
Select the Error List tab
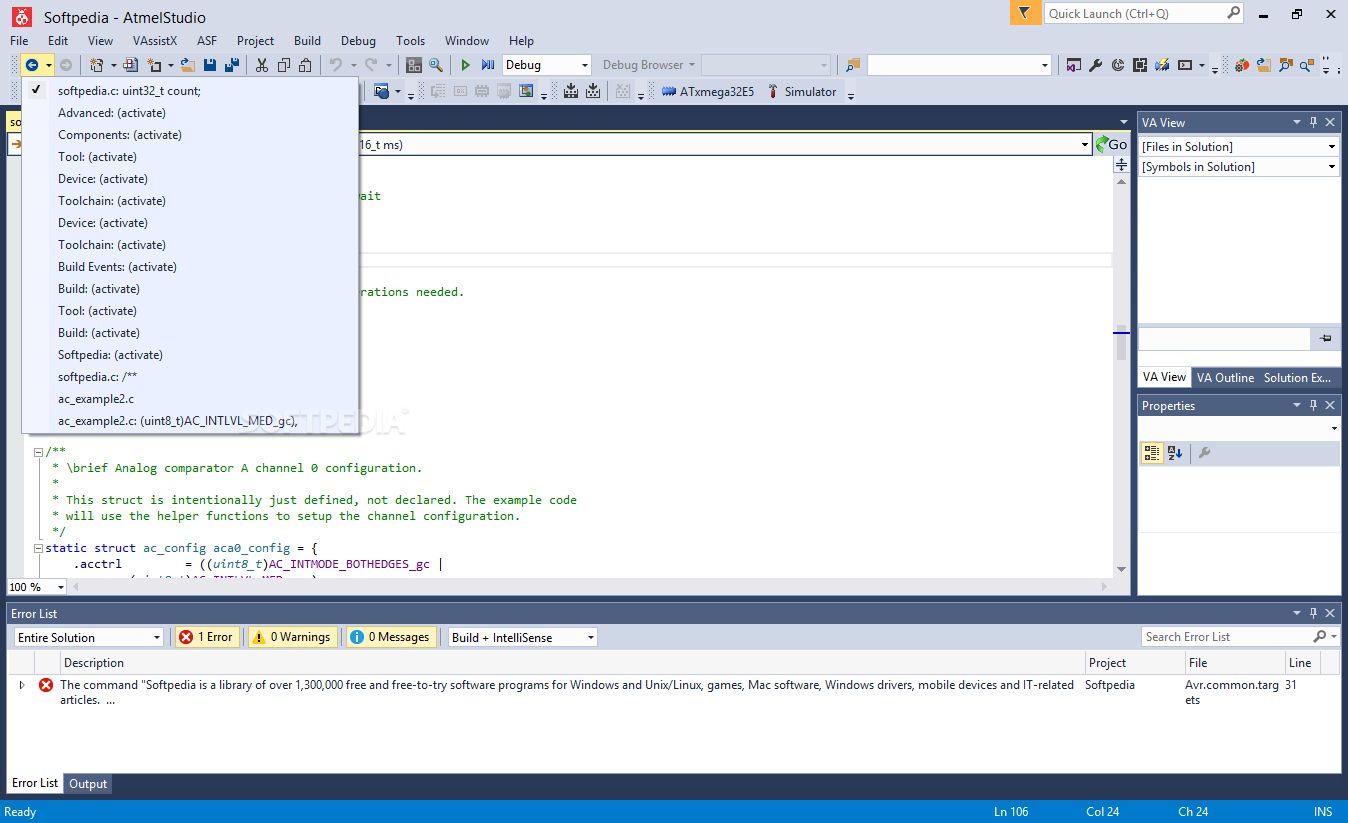(35, 783)
